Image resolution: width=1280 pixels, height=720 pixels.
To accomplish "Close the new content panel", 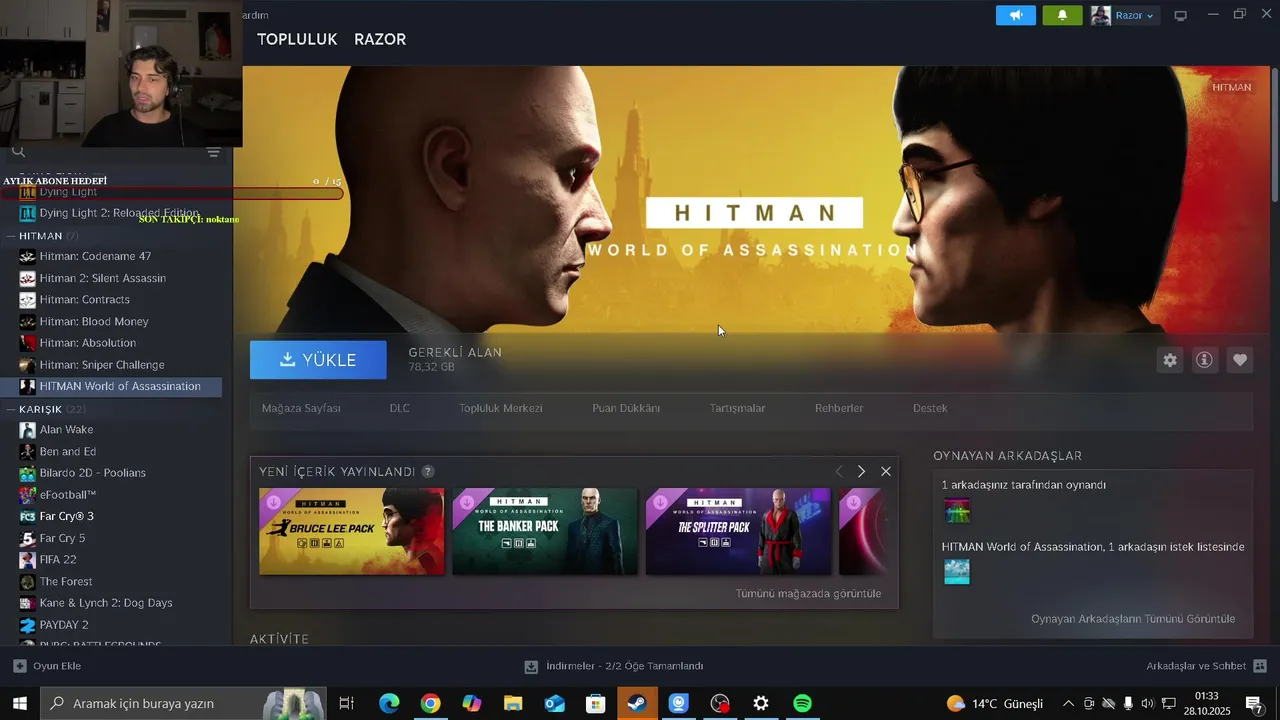I will (x=886, y=471).
